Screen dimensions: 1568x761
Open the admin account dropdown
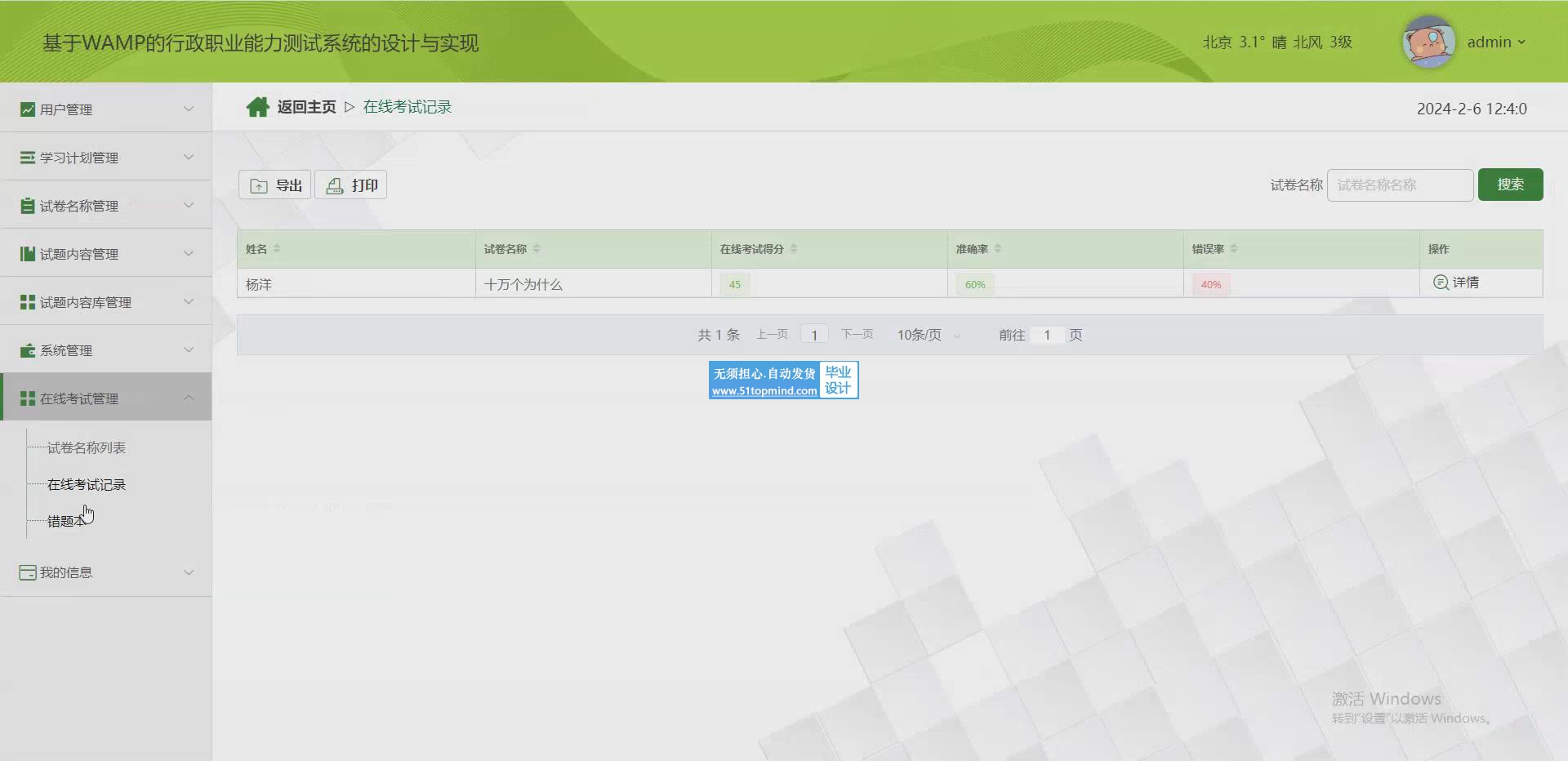click(x=1496, y=42)
